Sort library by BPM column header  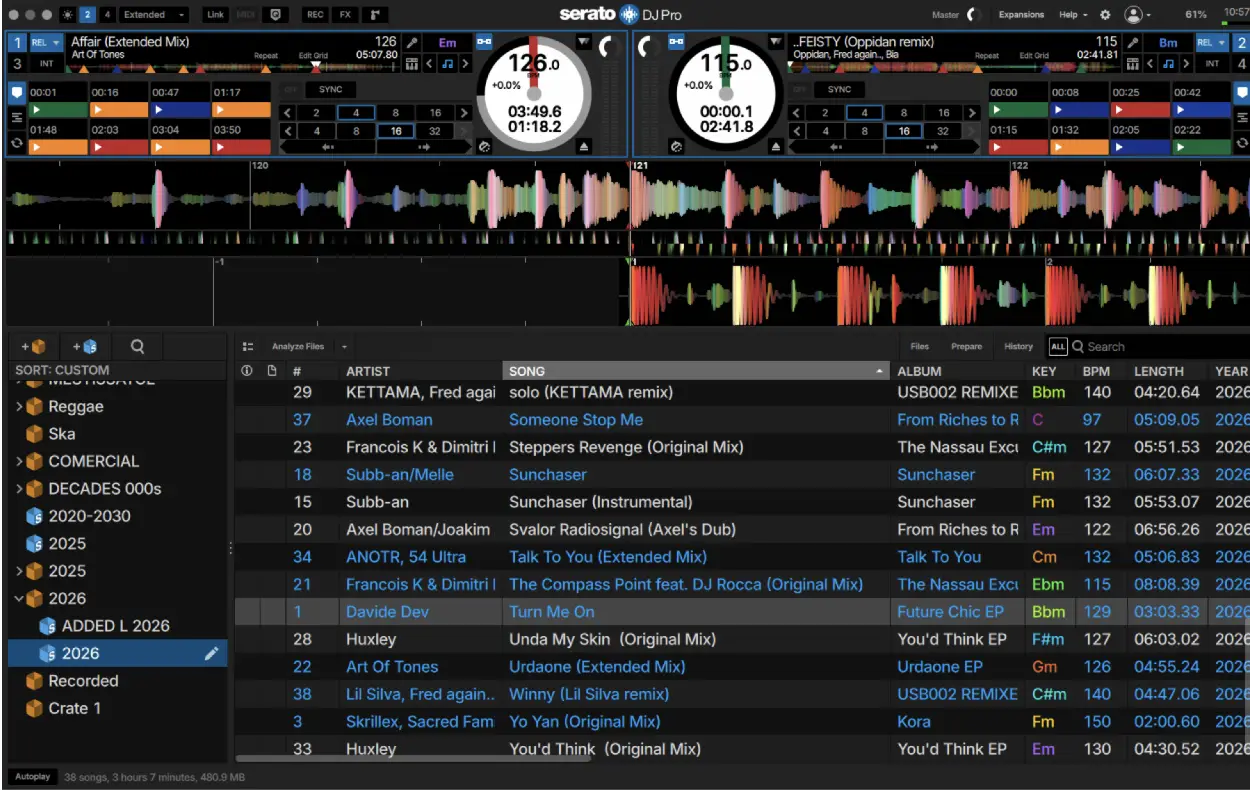click(1096, 371)
